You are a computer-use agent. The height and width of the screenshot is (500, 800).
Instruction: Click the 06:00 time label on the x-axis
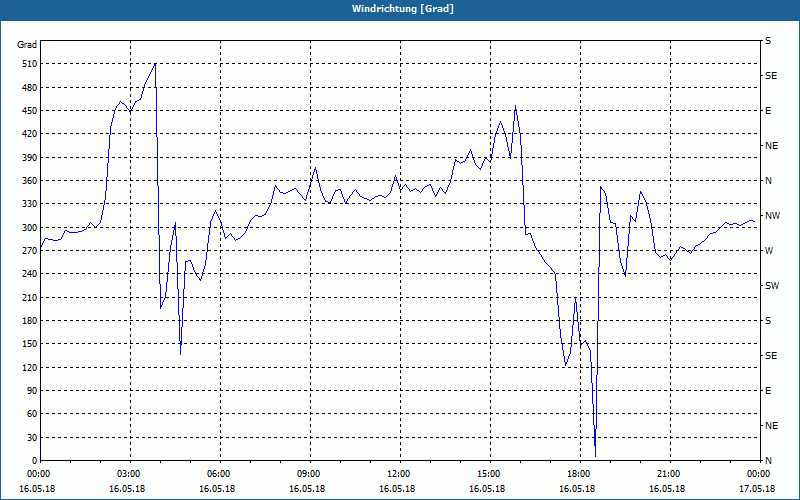pos(220,474)
